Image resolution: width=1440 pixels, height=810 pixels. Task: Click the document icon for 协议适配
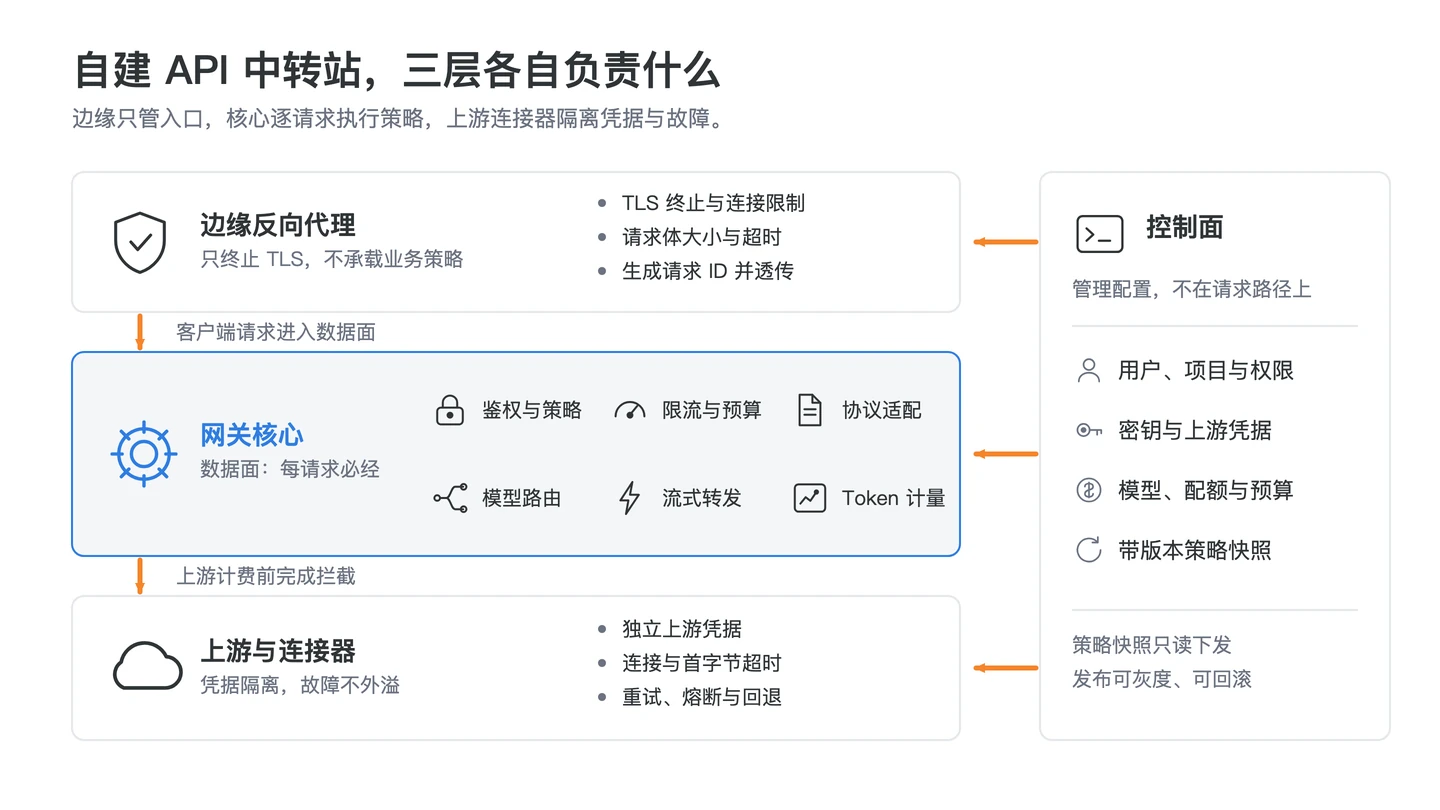point(810,410)
